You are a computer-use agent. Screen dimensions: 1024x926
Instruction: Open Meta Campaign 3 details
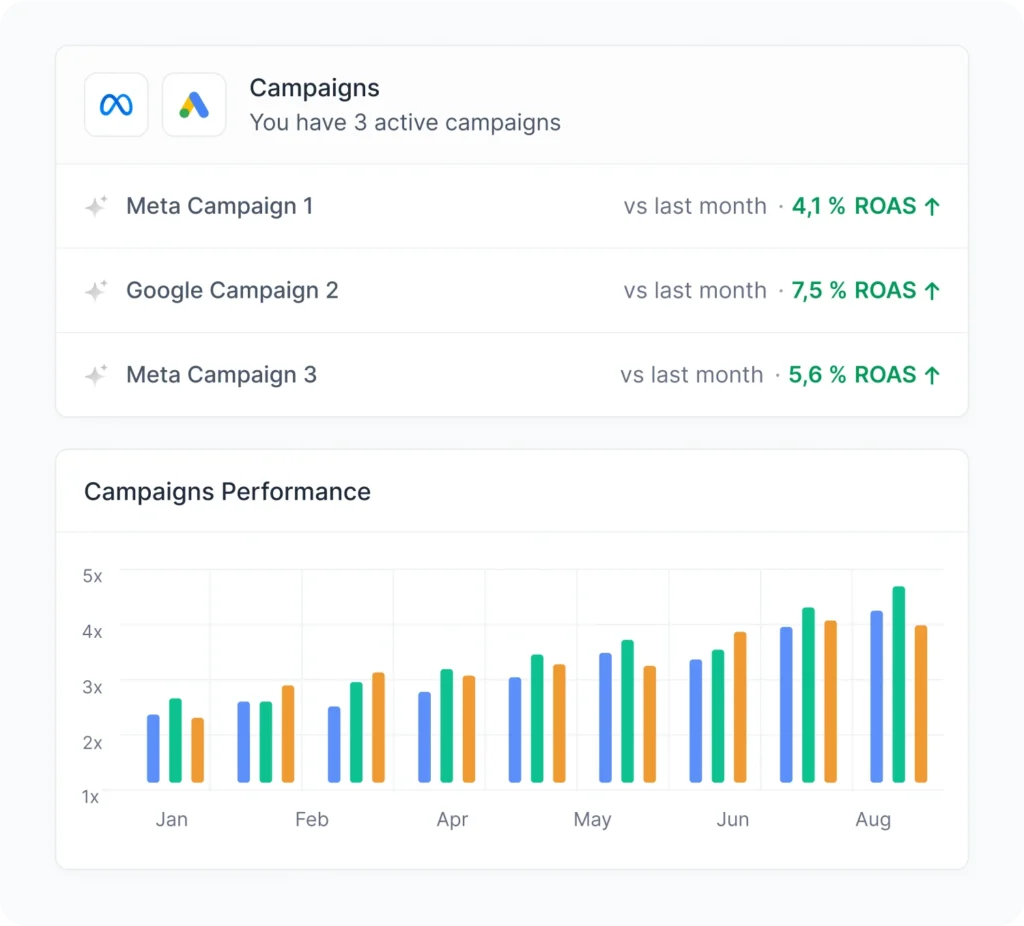(x=221, y=375)
